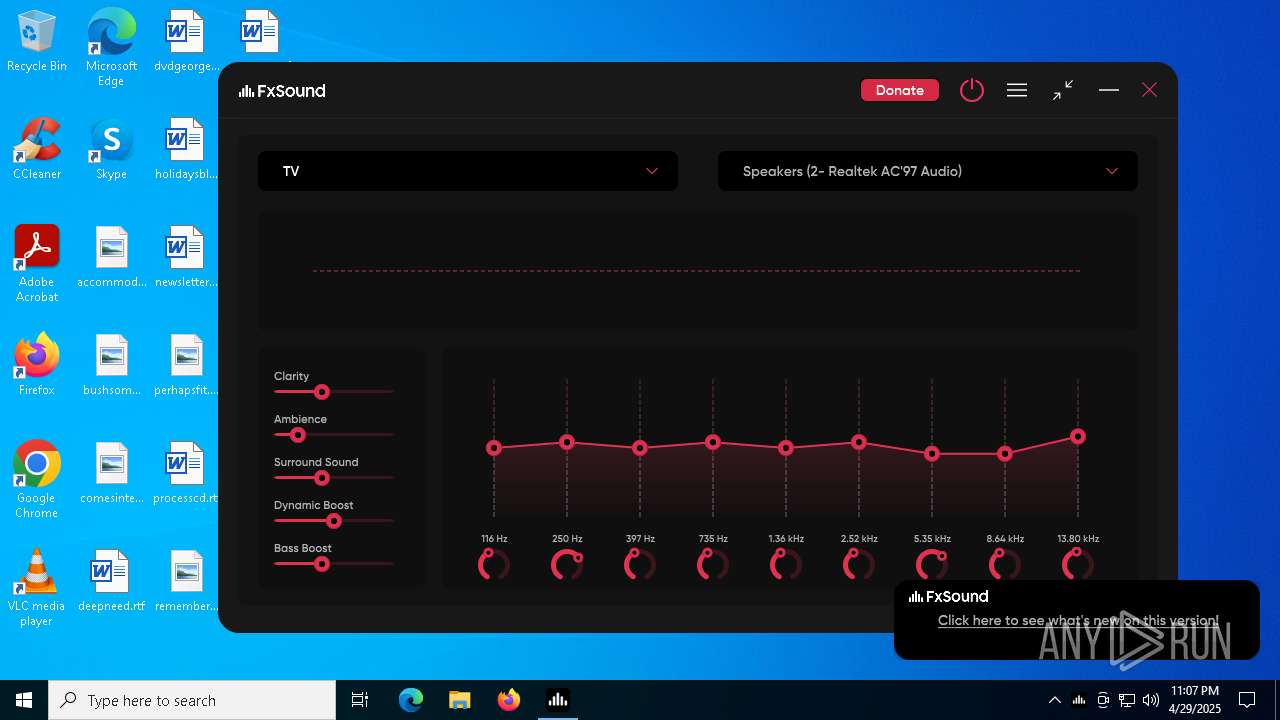Viewport: 1280px width, 720px height.
Task: Click the 250 Hz EQ band point
Action: (x=567, y=442)
